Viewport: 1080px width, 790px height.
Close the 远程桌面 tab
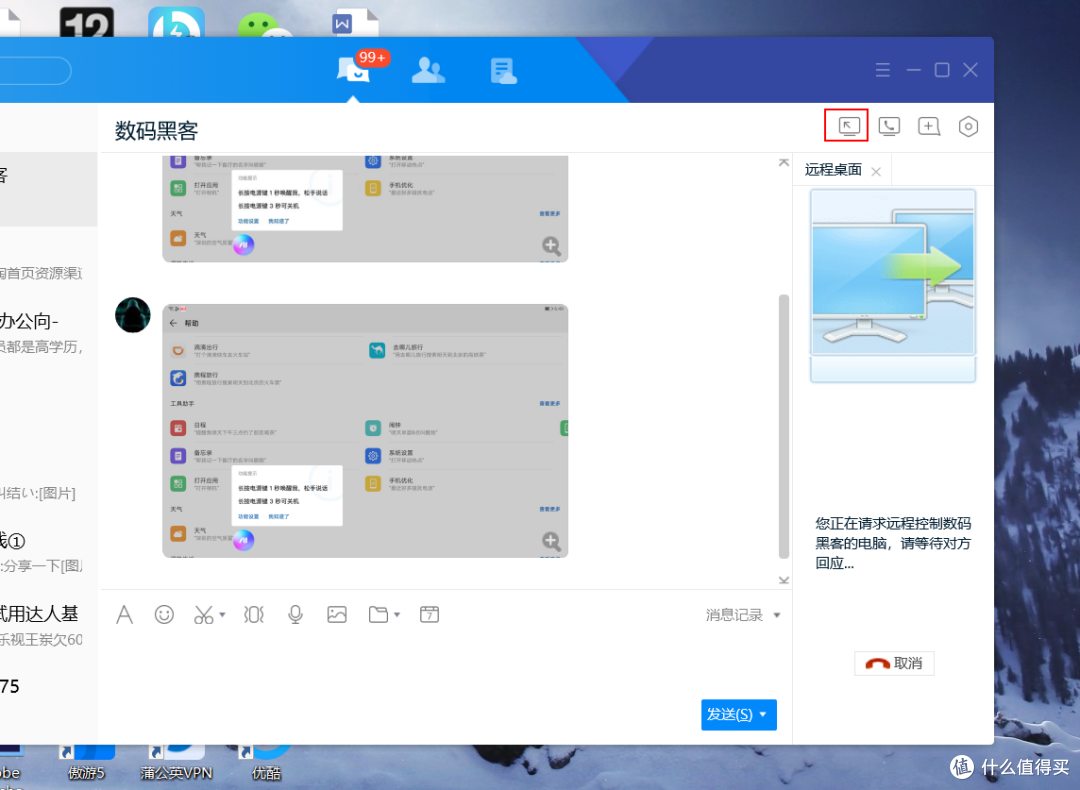(876, 171)
